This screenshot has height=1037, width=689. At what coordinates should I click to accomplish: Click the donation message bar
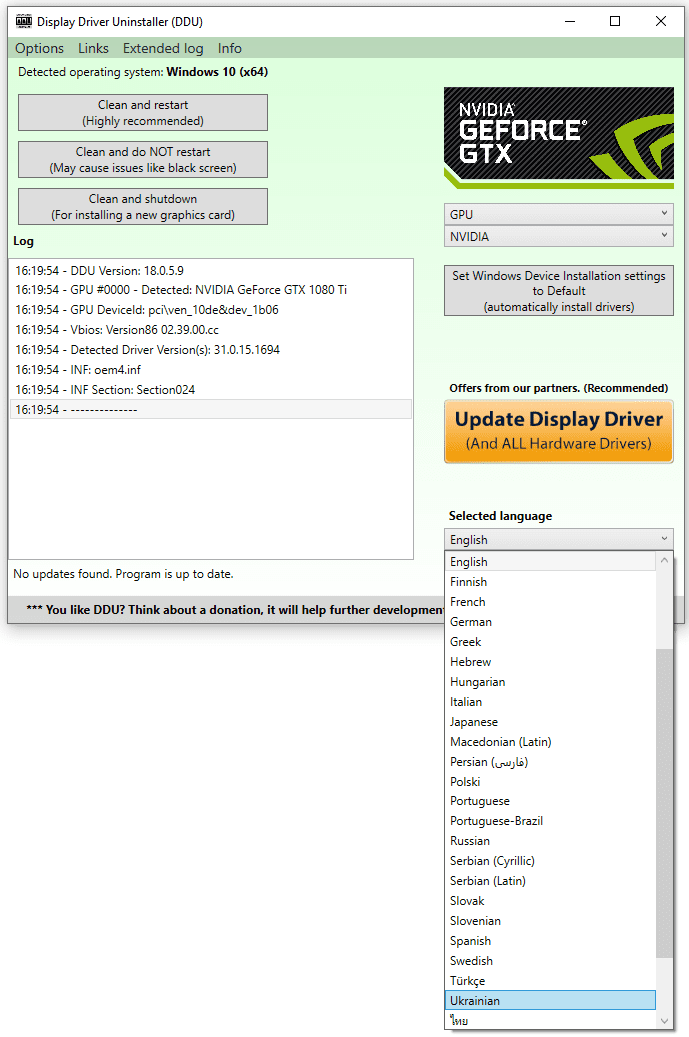click(227, 609)
